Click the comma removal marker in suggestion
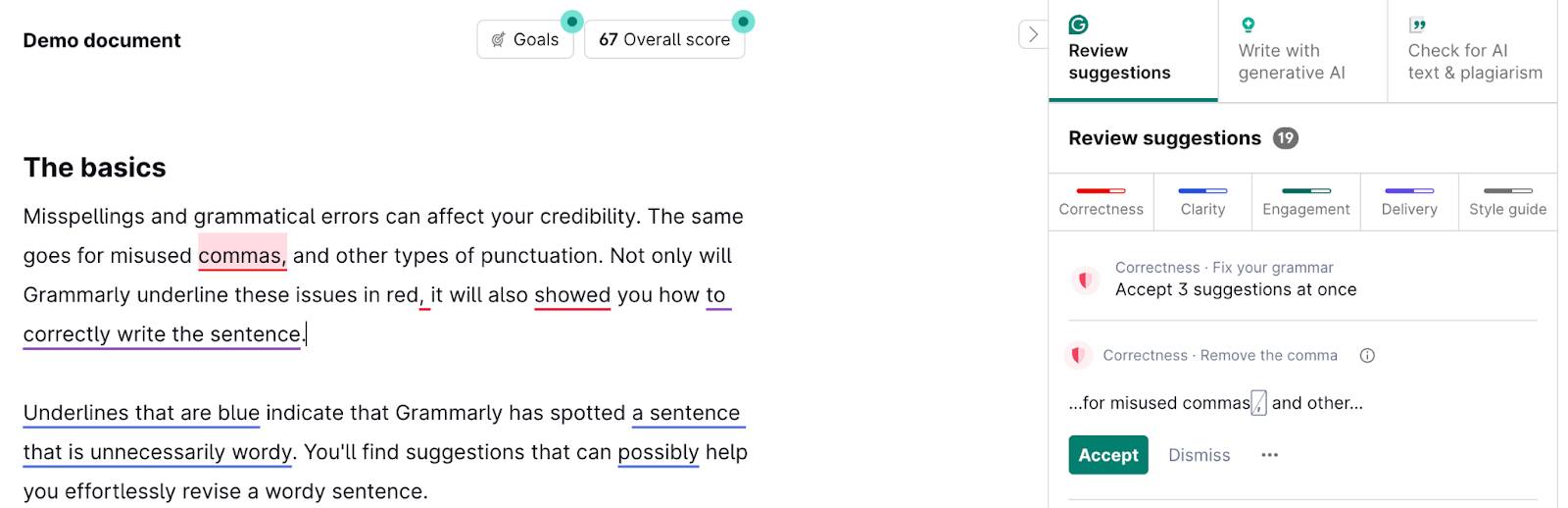 (1258, 403)
